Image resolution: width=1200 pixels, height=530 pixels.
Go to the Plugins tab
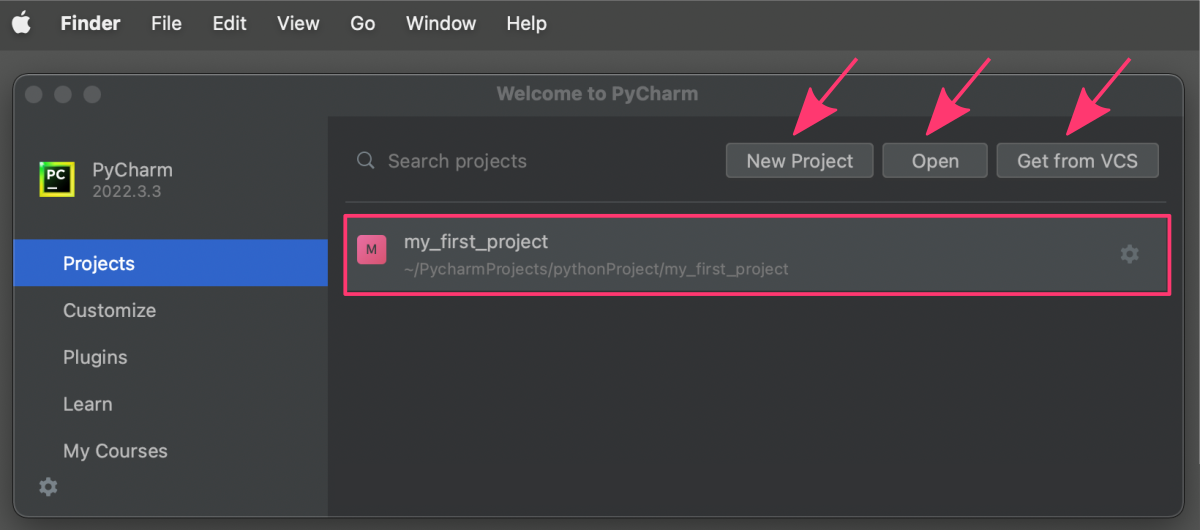point(95,357)
